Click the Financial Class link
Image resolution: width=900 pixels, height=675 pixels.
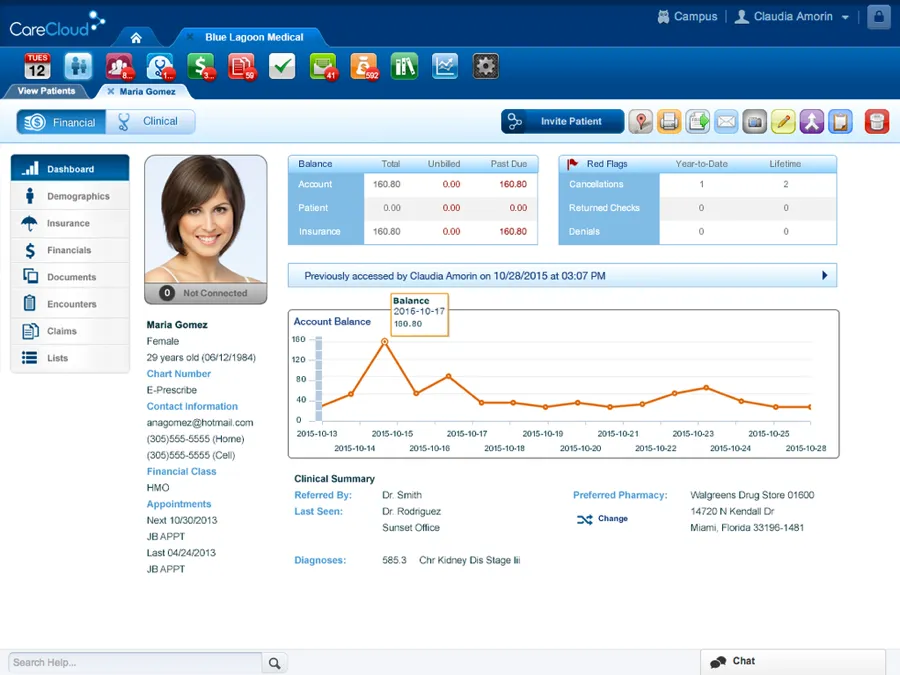click(x=181, y=471)
